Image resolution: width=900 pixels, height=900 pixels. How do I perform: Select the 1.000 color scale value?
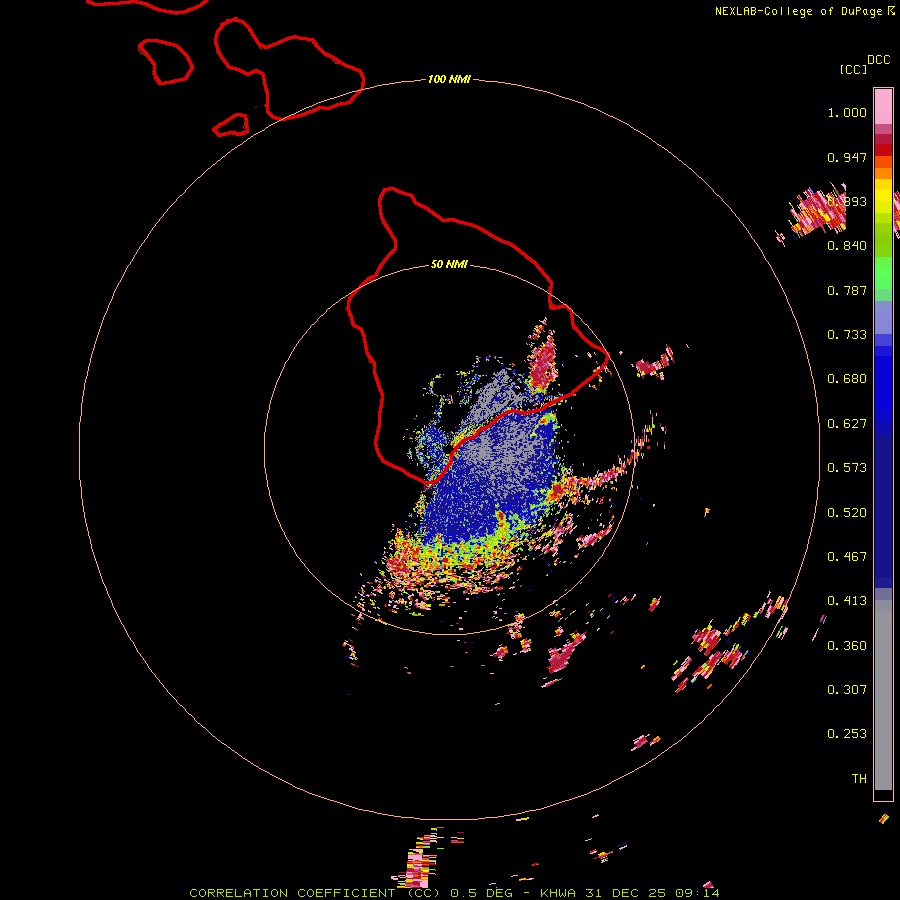click(847, 112)
